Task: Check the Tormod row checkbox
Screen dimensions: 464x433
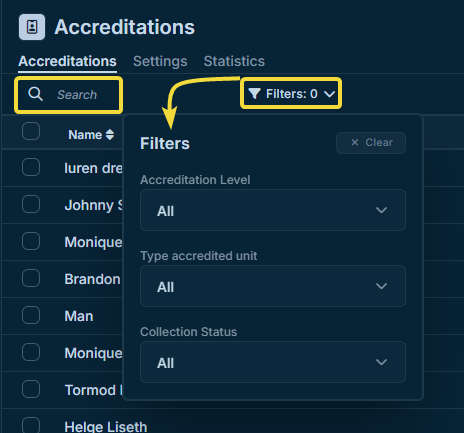Action: click(31, 389)
